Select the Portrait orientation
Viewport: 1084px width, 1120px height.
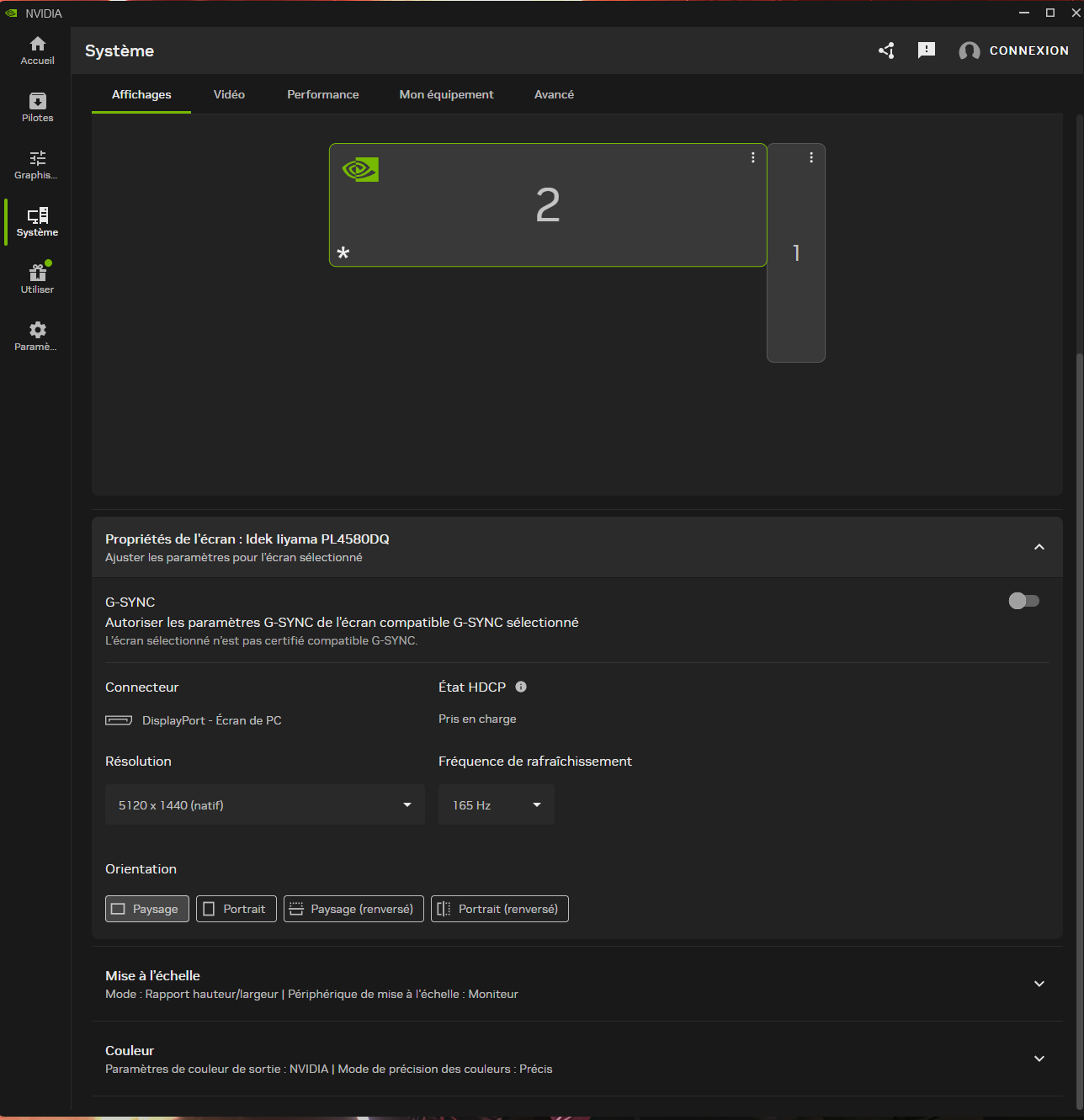pyautogui.click(x=236, y=909)
